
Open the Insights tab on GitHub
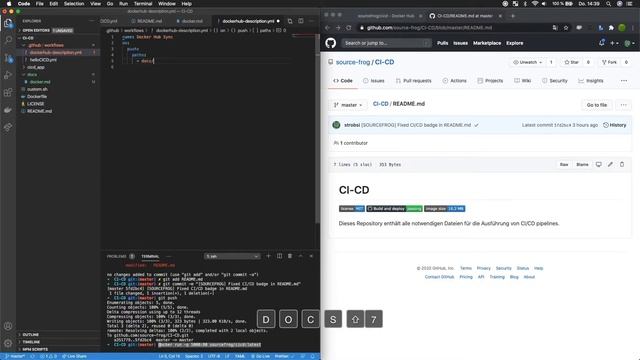point(591,81)
